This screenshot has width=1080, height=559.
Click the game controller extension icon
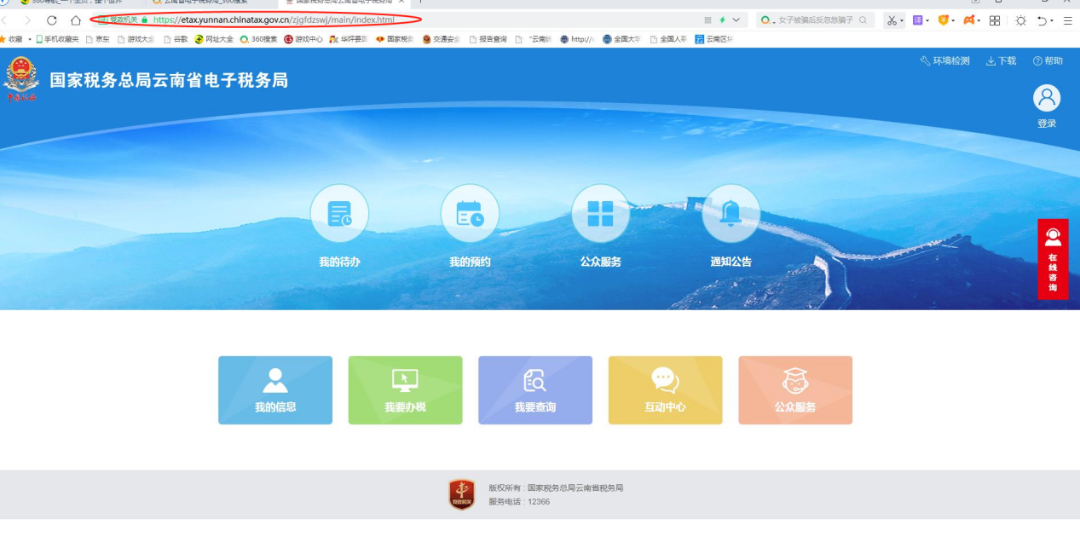(x=969, y=21)
